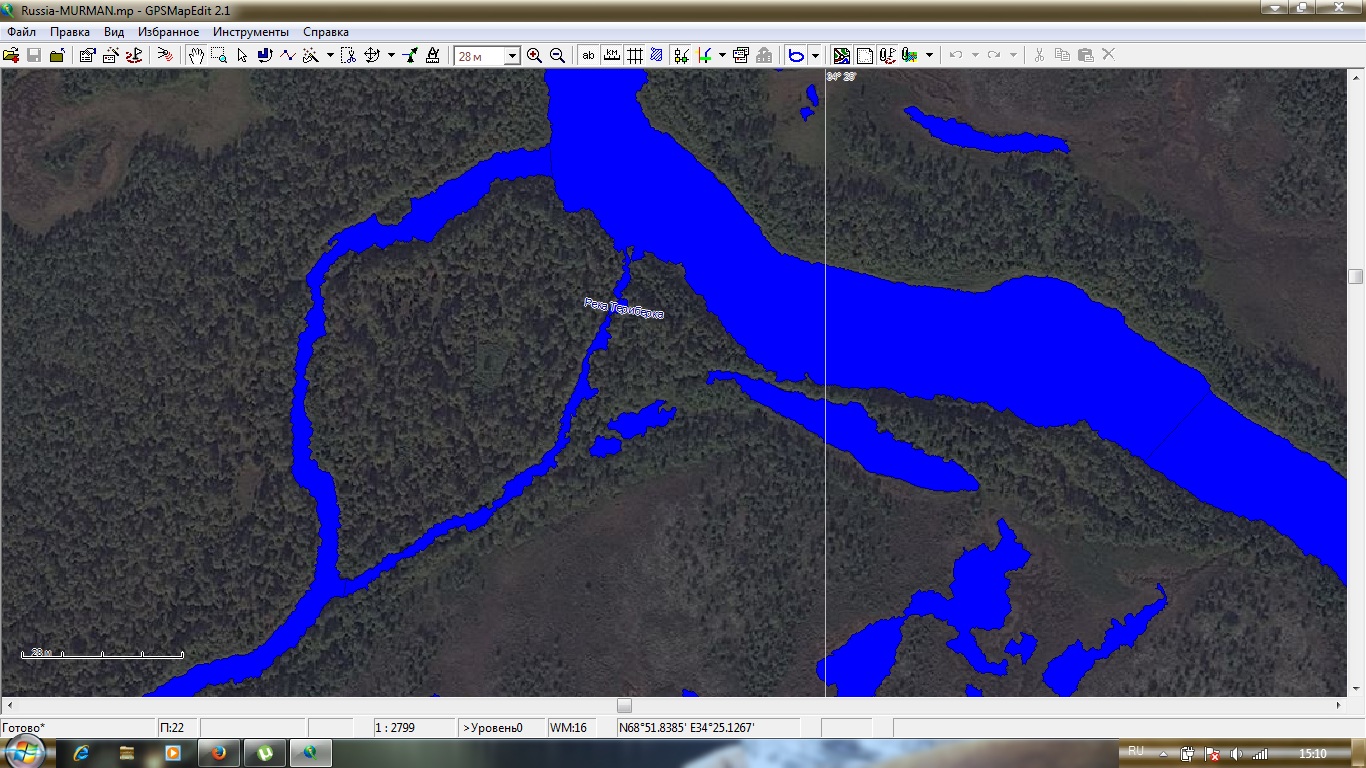The width and height of the screenshot is (1366, 768).
Task: Open the Файл menu
Action: (x=21, y=32)
